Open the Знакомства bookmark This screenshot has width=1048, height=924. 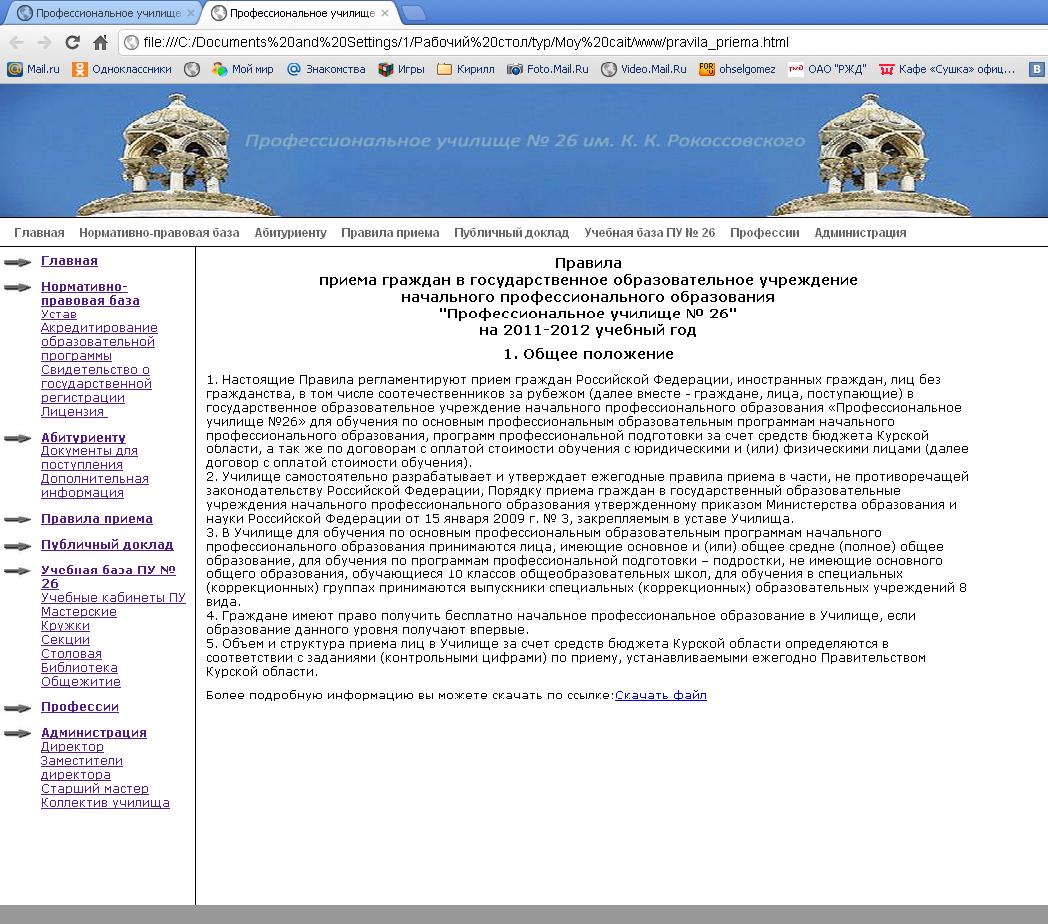coord(326,69)
